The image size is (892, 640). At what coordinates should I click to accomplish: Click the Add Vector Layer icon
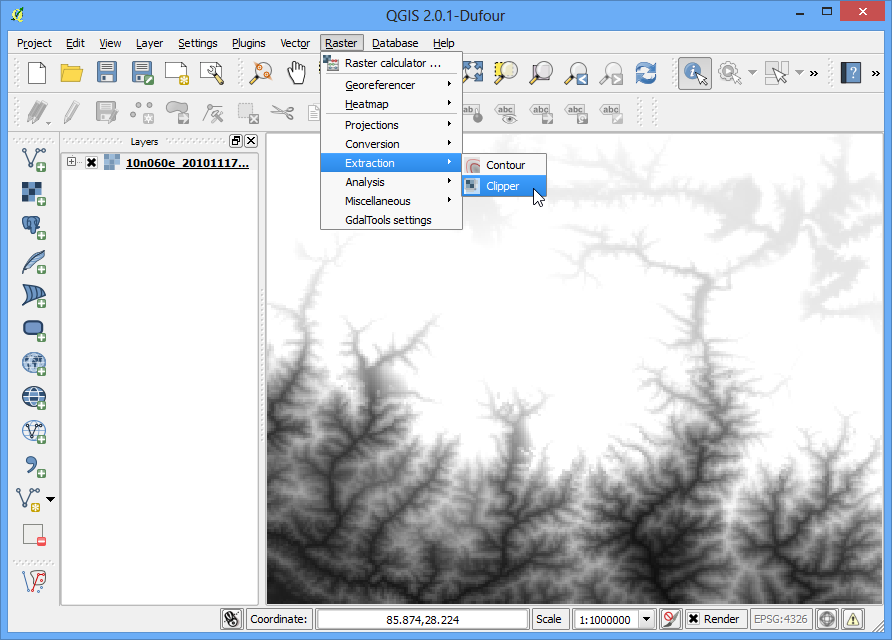point(34,159)
